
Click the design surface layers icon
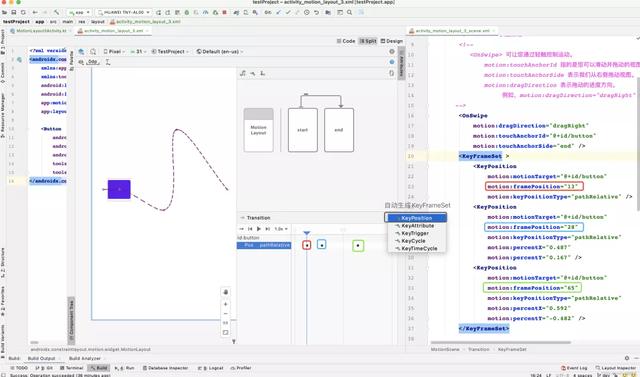coord(81,51)
